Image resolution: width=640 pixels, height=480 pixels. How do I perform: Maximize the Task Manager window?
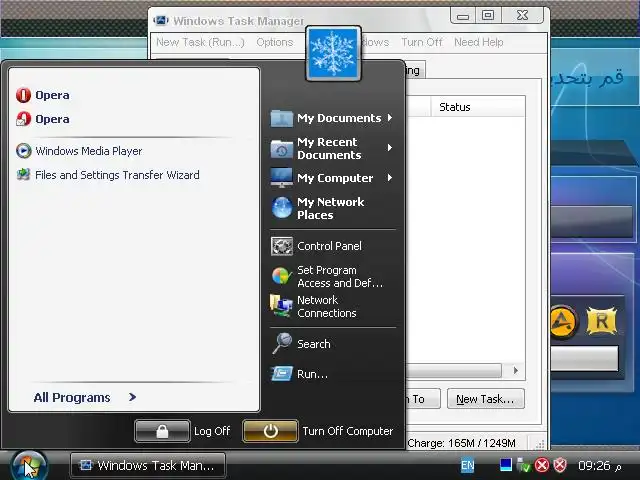[x=487, y=16]
